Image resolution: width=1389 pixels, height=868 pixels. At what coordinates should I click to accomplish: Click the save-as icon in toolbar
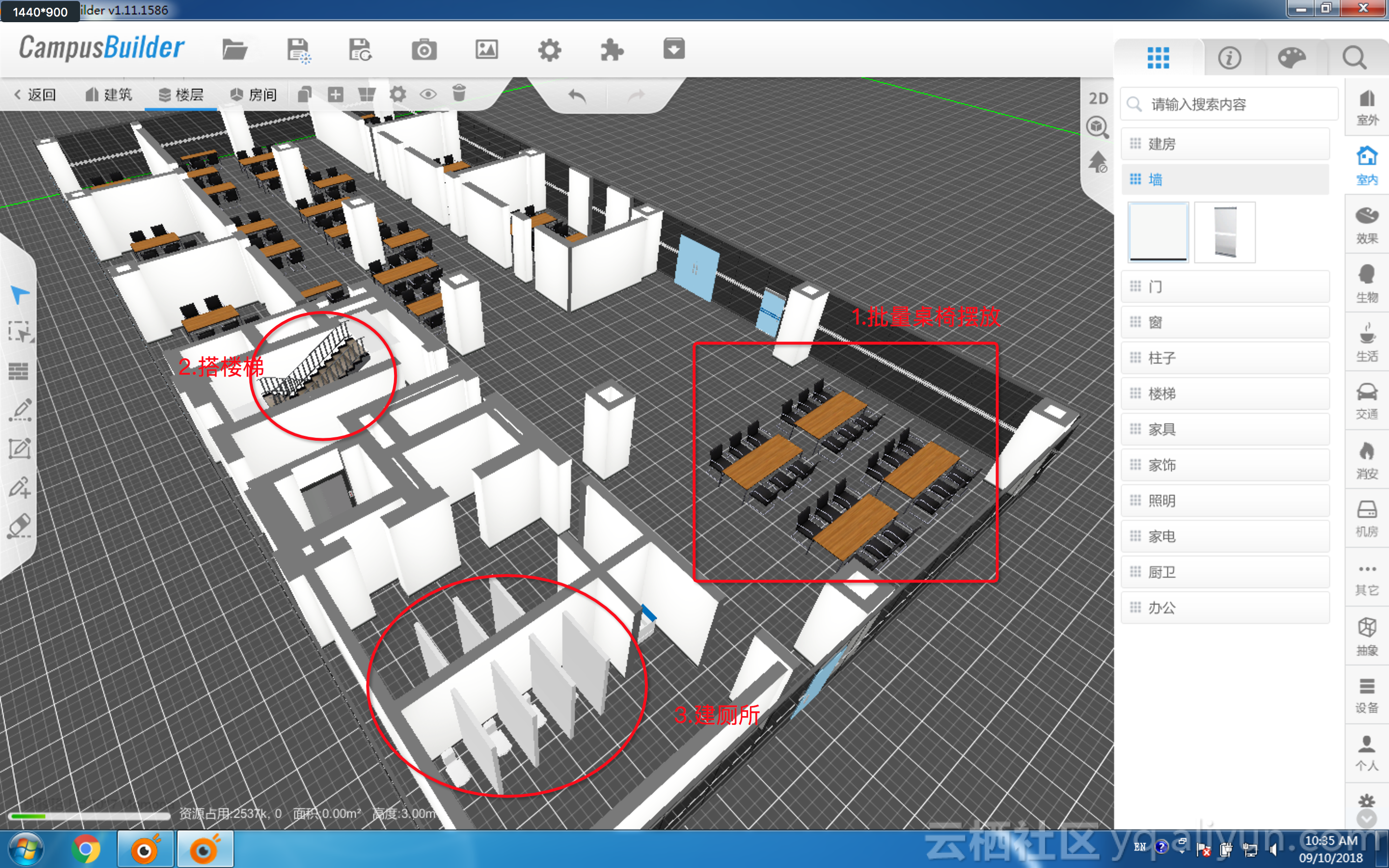[x=360, y=50]
